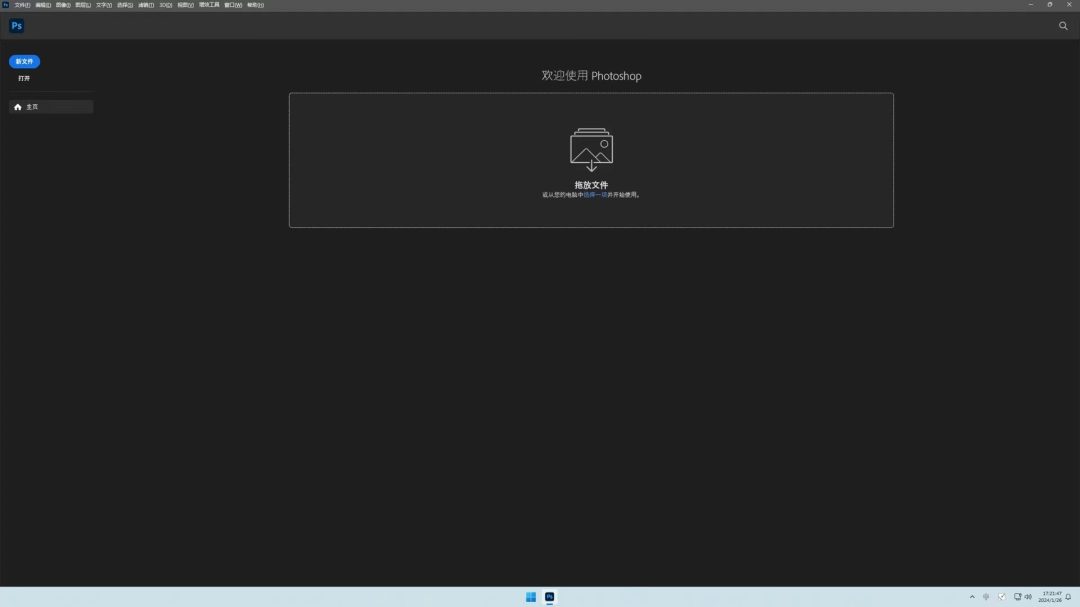Click the security shield tray icon
1080x607 pixels.
[1001, 597]
